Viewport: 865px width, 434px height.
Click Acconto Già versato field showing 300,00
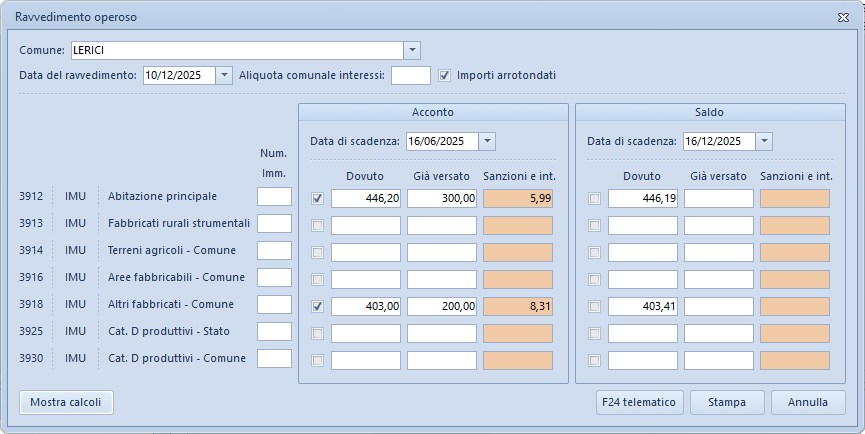[x=442, y=199]
